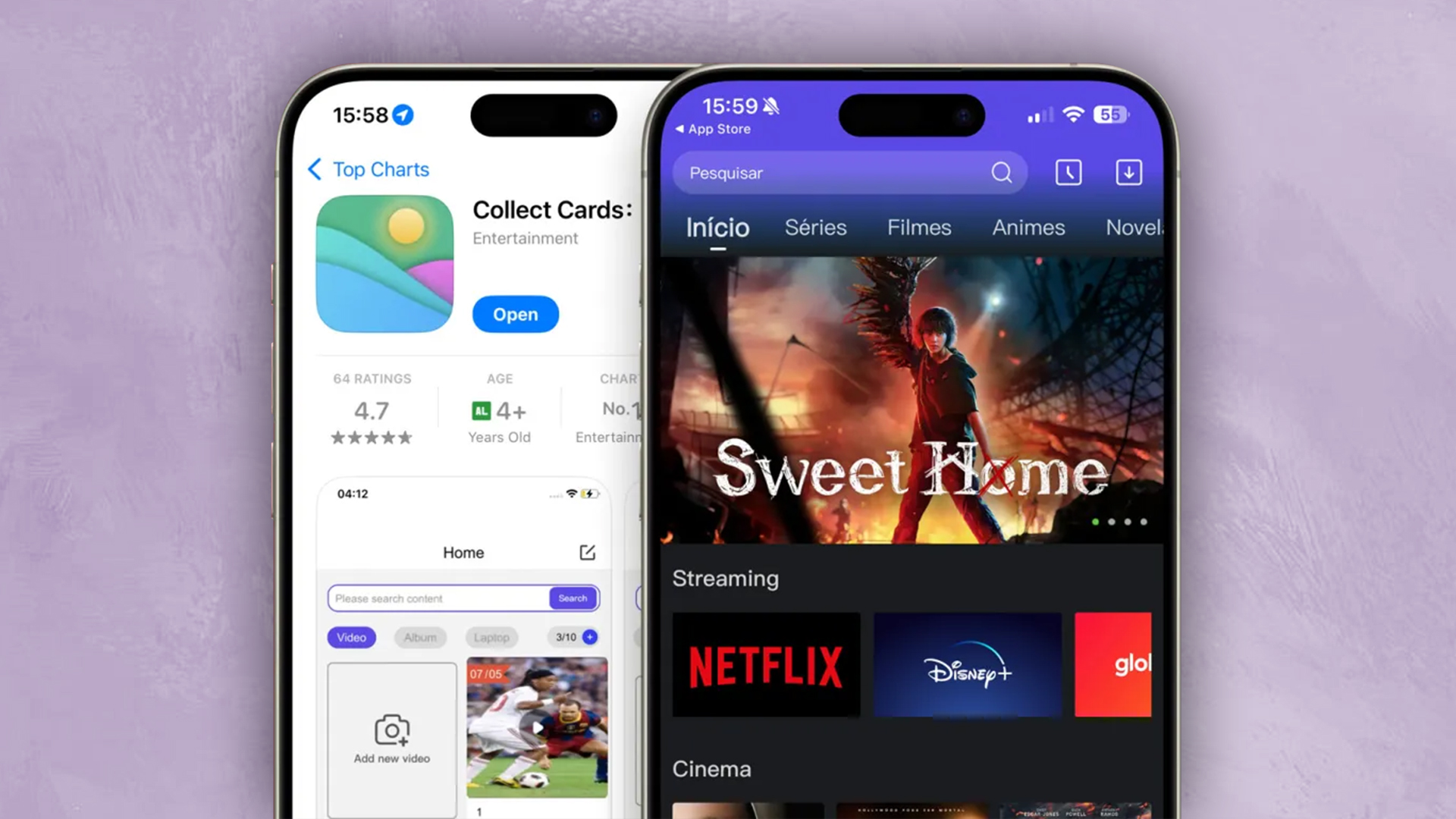
Task: Select the Séries tab in streaming app
Action: [x=815, y=227]
